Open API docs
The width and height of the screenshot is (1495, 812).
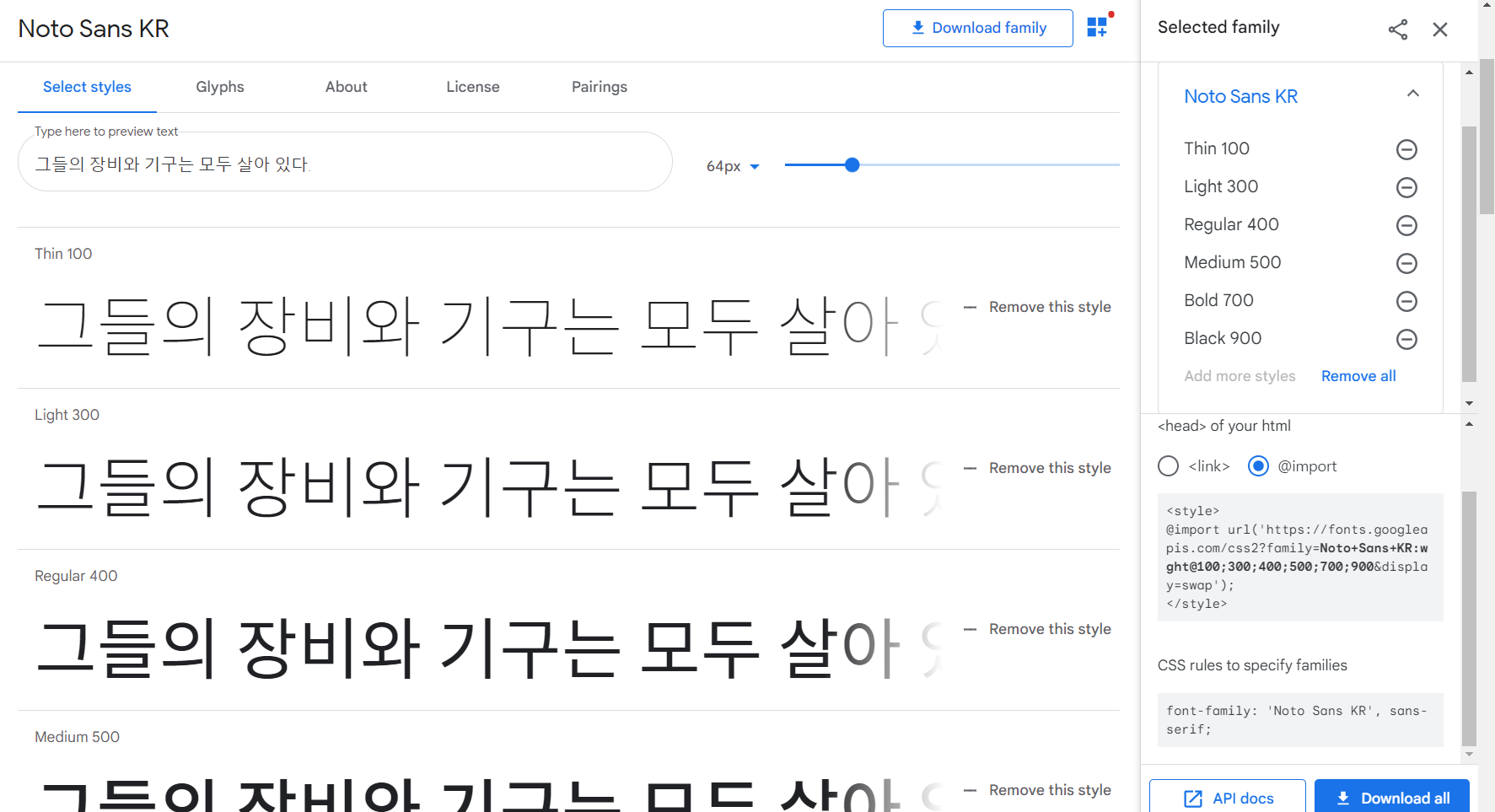pyautogui.click(x=1228, y=797)
